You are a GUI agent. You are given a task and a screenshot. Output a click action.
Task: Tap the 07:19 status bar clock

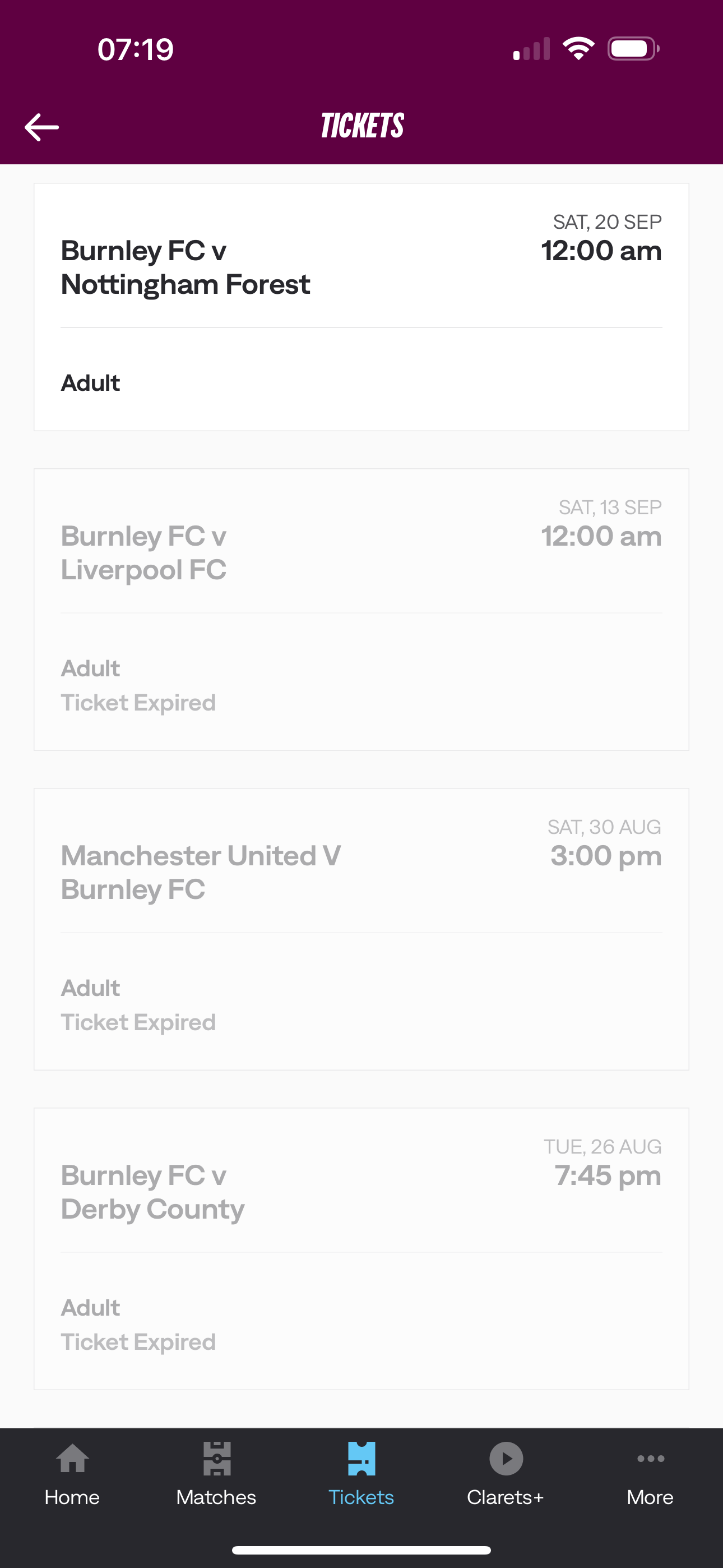coord(136,49)
